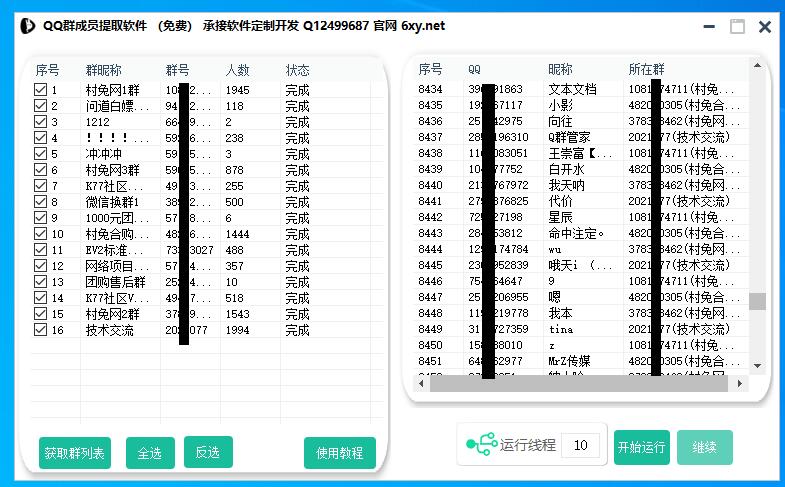Click 开始运行 to start extraction

pyautogui.click(x=642, y=447)
